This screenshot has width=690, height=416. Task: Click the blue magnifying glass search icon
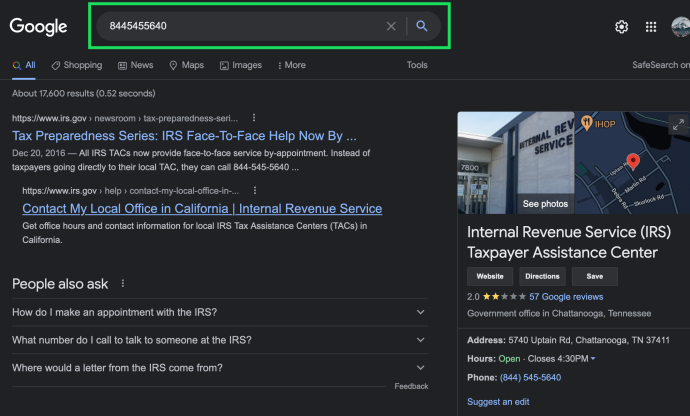coord(422,26)
